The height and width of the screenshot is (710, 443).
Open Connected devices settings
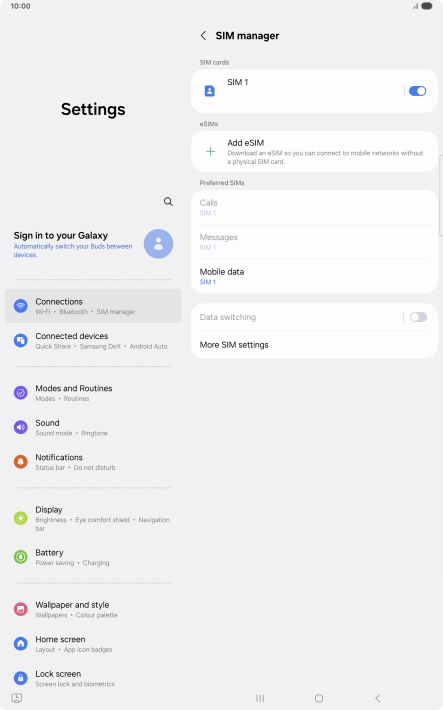pos(93,341)
